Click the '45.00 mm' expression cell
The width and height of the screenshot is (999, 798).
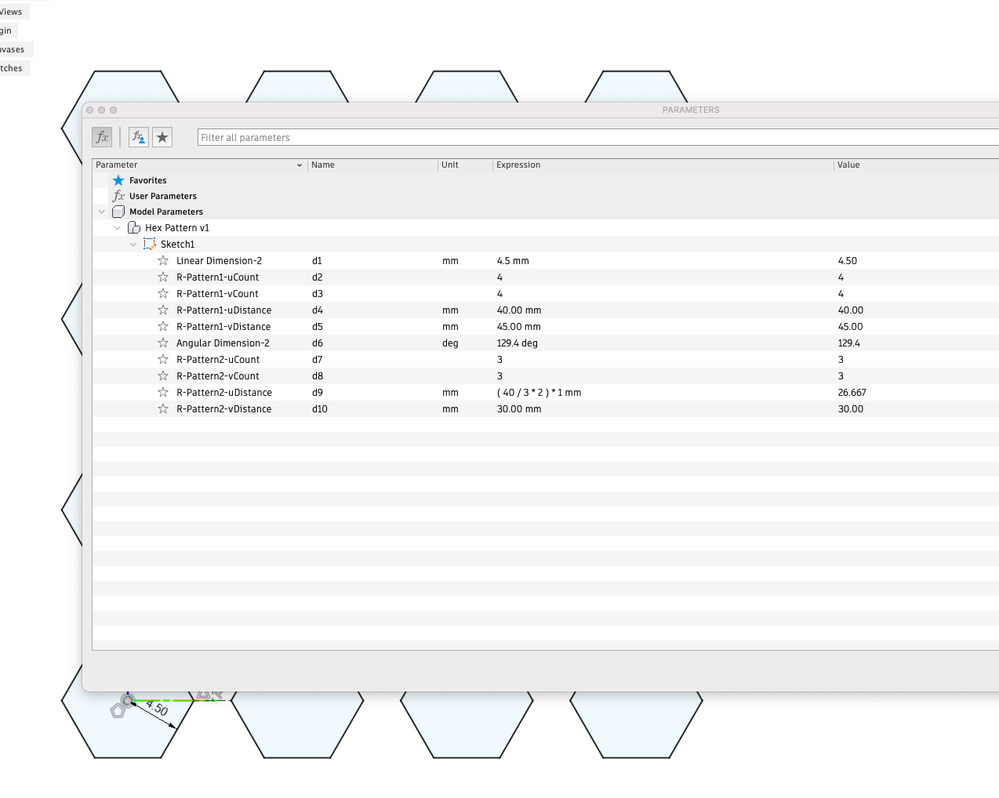click(x=519, y=327)
